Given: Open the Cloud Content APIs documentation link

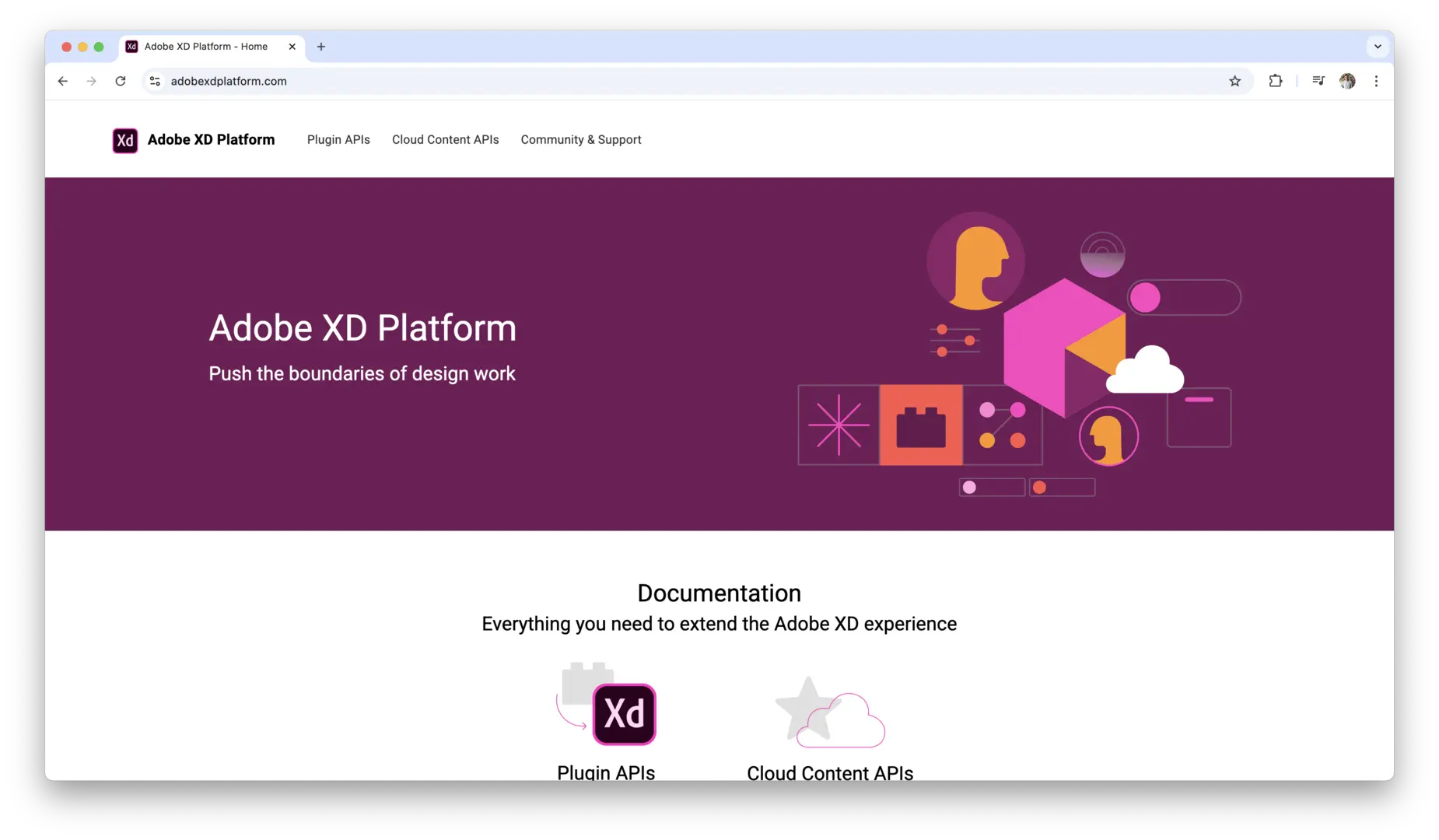Looking at the screenshot, I should [830, 772].
